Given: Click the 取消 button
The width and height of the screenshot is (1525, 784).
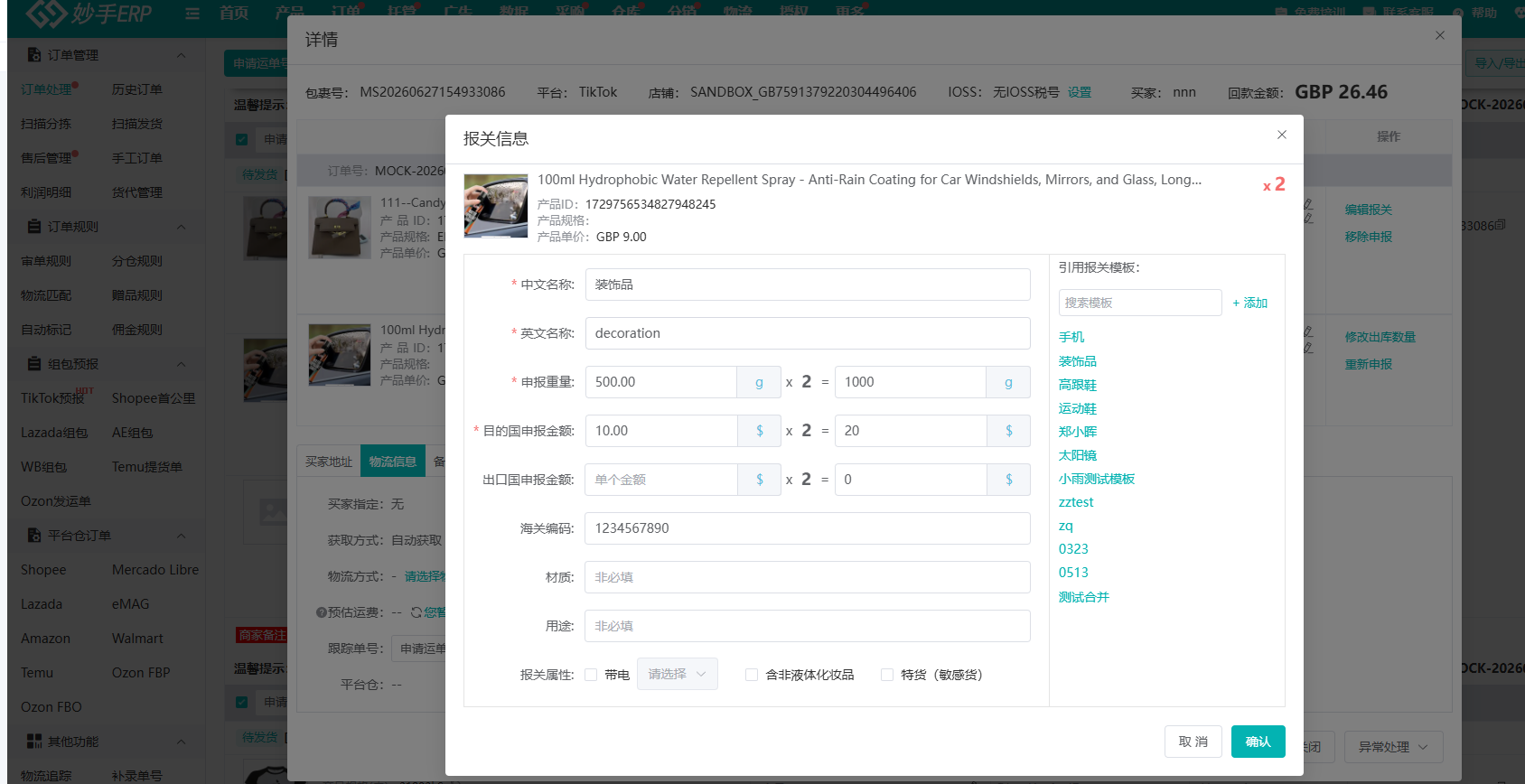Looking at the screenshot, I should pyautogui.click(x=1193, y=742).
